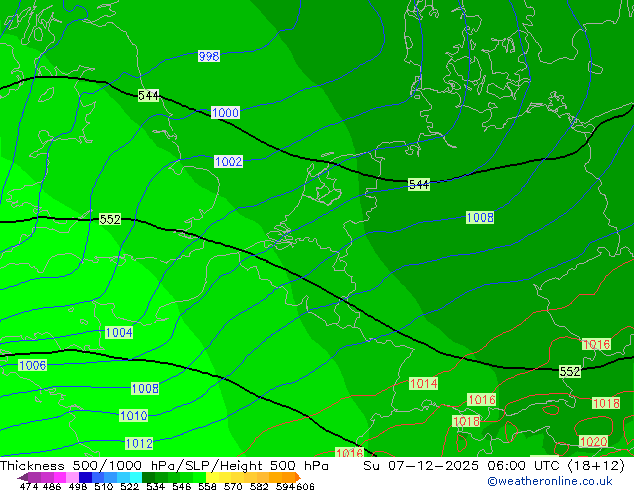Click the dark blue legend swatch above 498
Image resolution: width=634 pixels, height=490 pixels.
click(x=84, y=477)
